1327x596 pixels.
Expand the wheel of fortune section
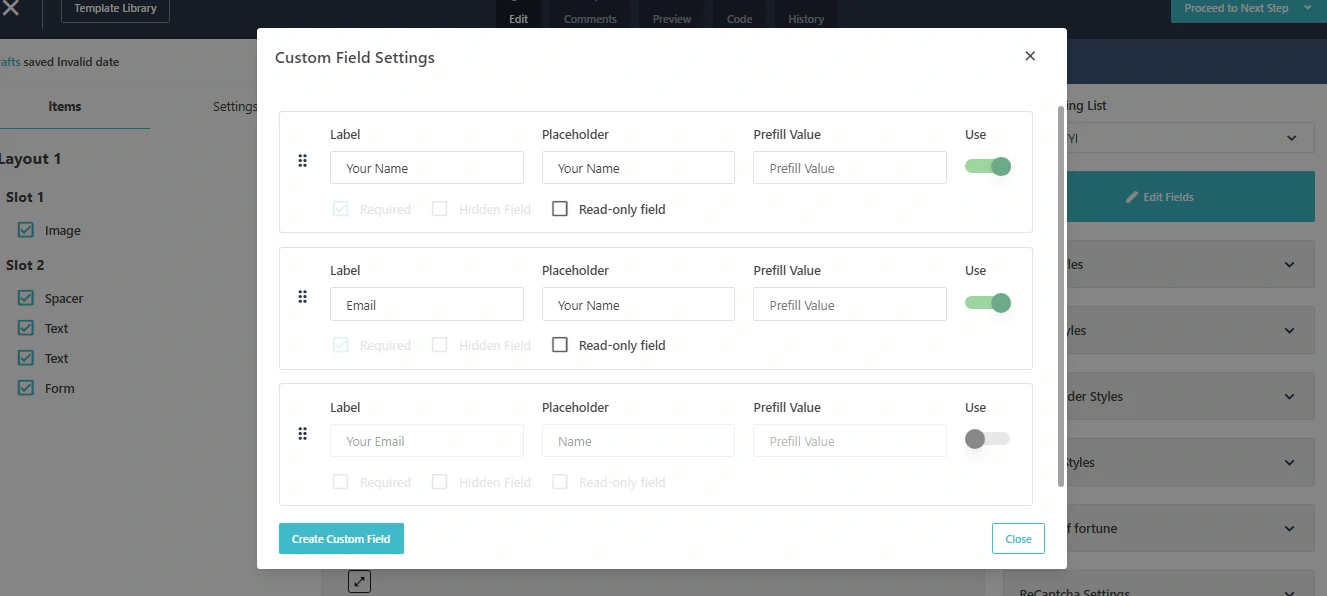(x=1160, y=529)
